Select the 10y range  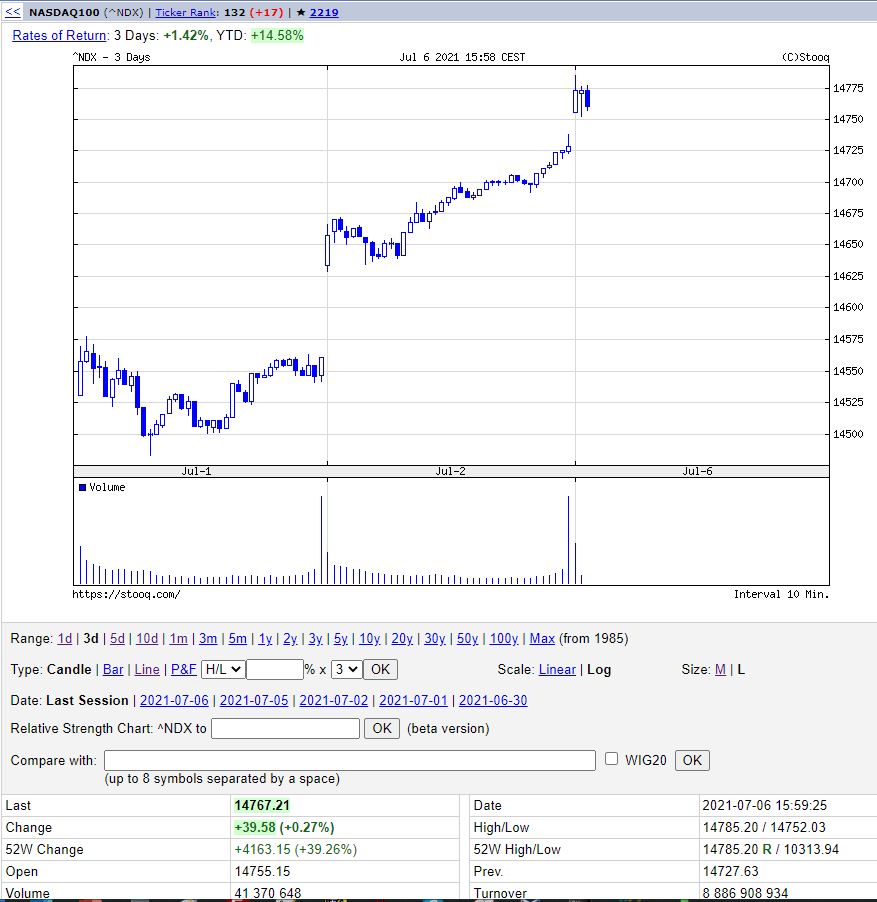tap(370, 639)
